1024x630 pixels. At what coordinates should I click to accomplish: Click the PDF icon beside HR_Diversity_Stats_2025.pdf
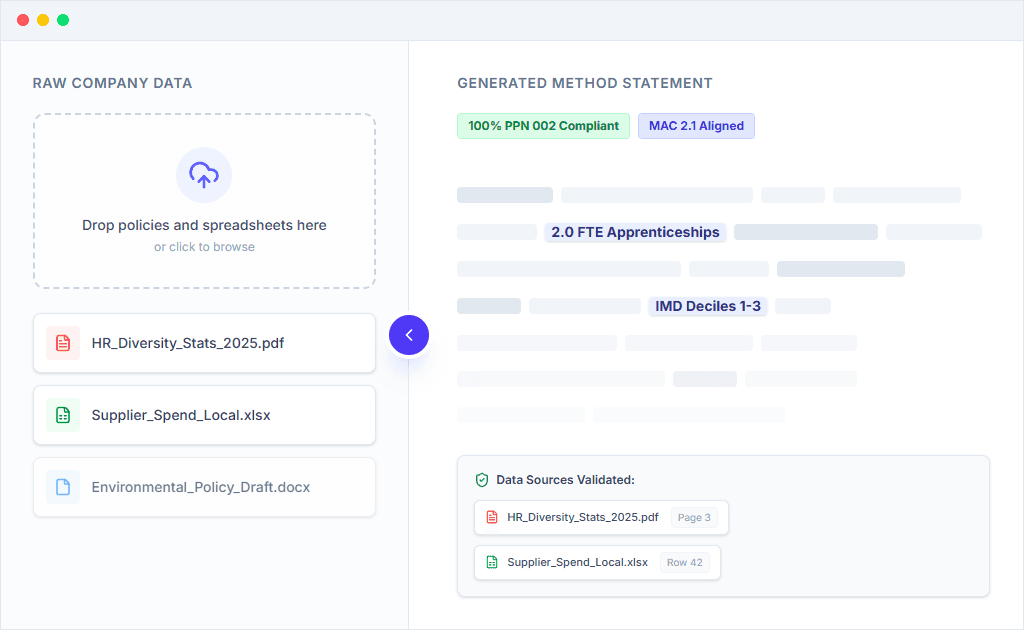[x=62, y=343]
